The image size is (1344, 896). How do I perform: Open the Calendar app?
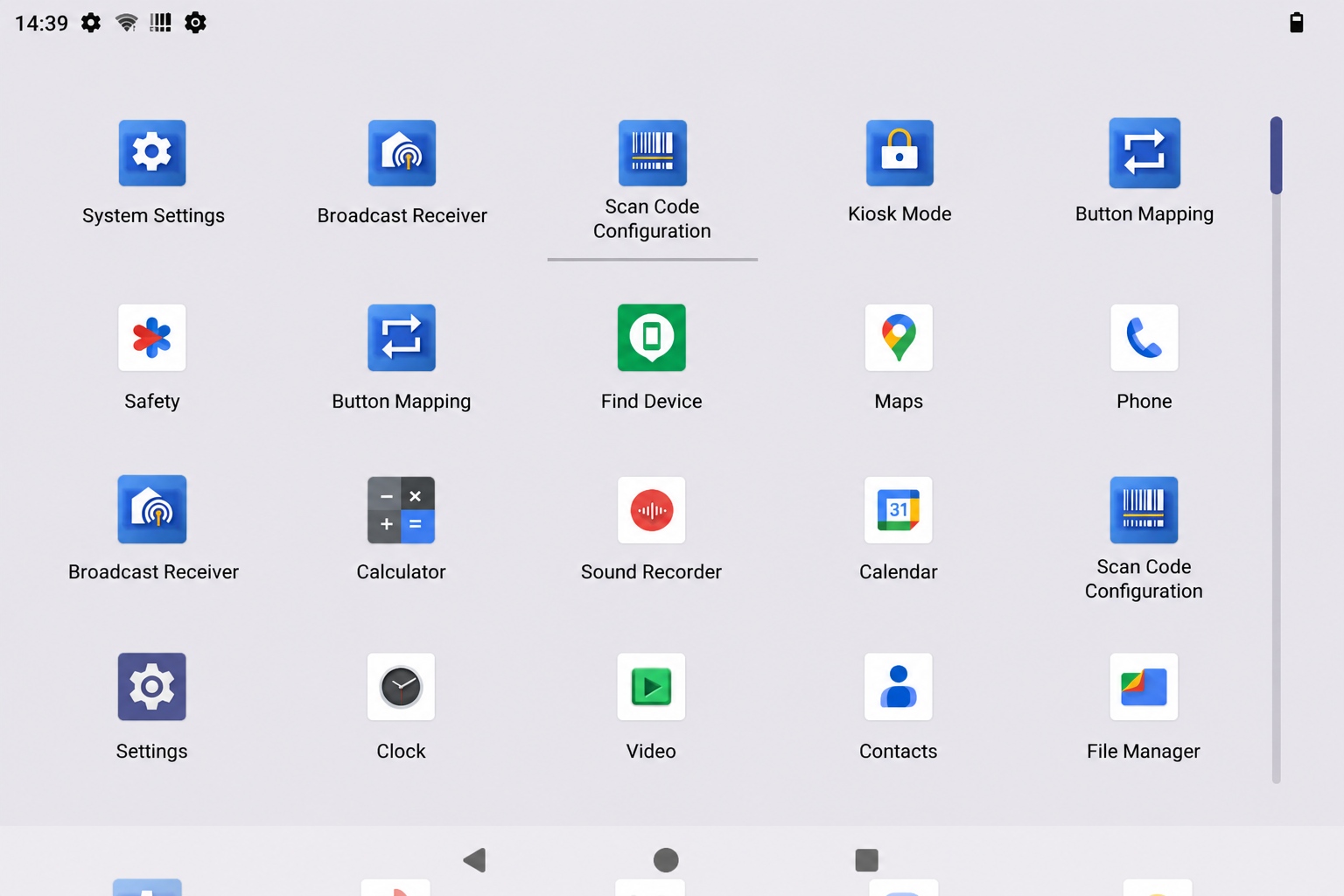click(x=899, y=510)
